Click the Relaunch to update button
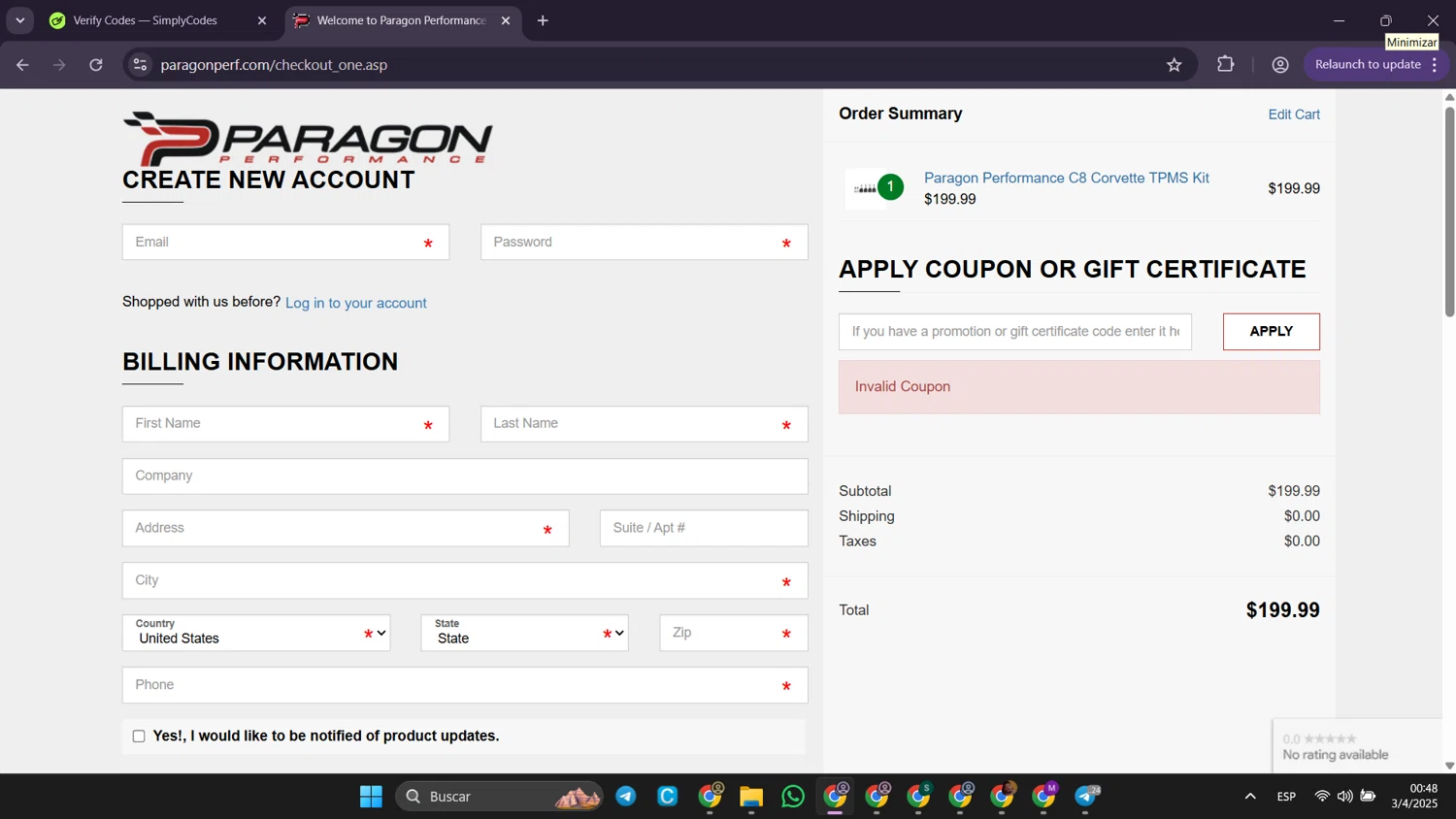The height and width of the screenshot is (819, 1456). click(x=1368, y=65)
